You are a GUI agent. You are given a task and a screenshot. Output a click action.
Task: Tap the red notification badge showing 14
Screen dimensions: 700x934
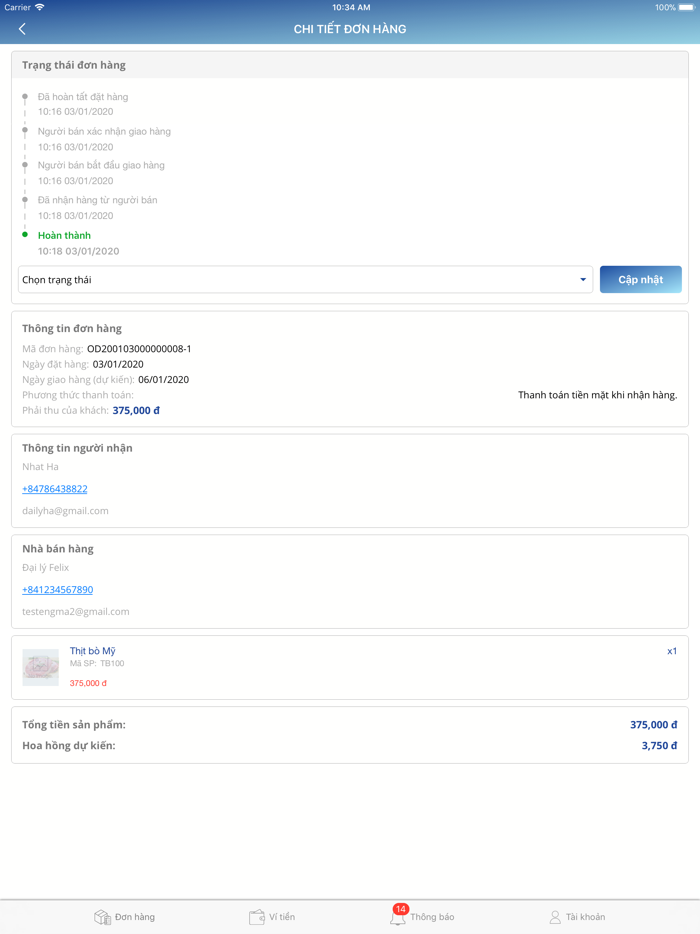pyautogui.click(x=401, y=909)
